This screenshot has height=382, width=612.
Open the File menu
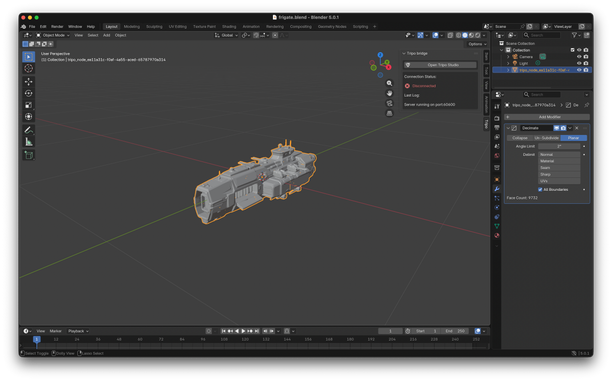(32, 27)
